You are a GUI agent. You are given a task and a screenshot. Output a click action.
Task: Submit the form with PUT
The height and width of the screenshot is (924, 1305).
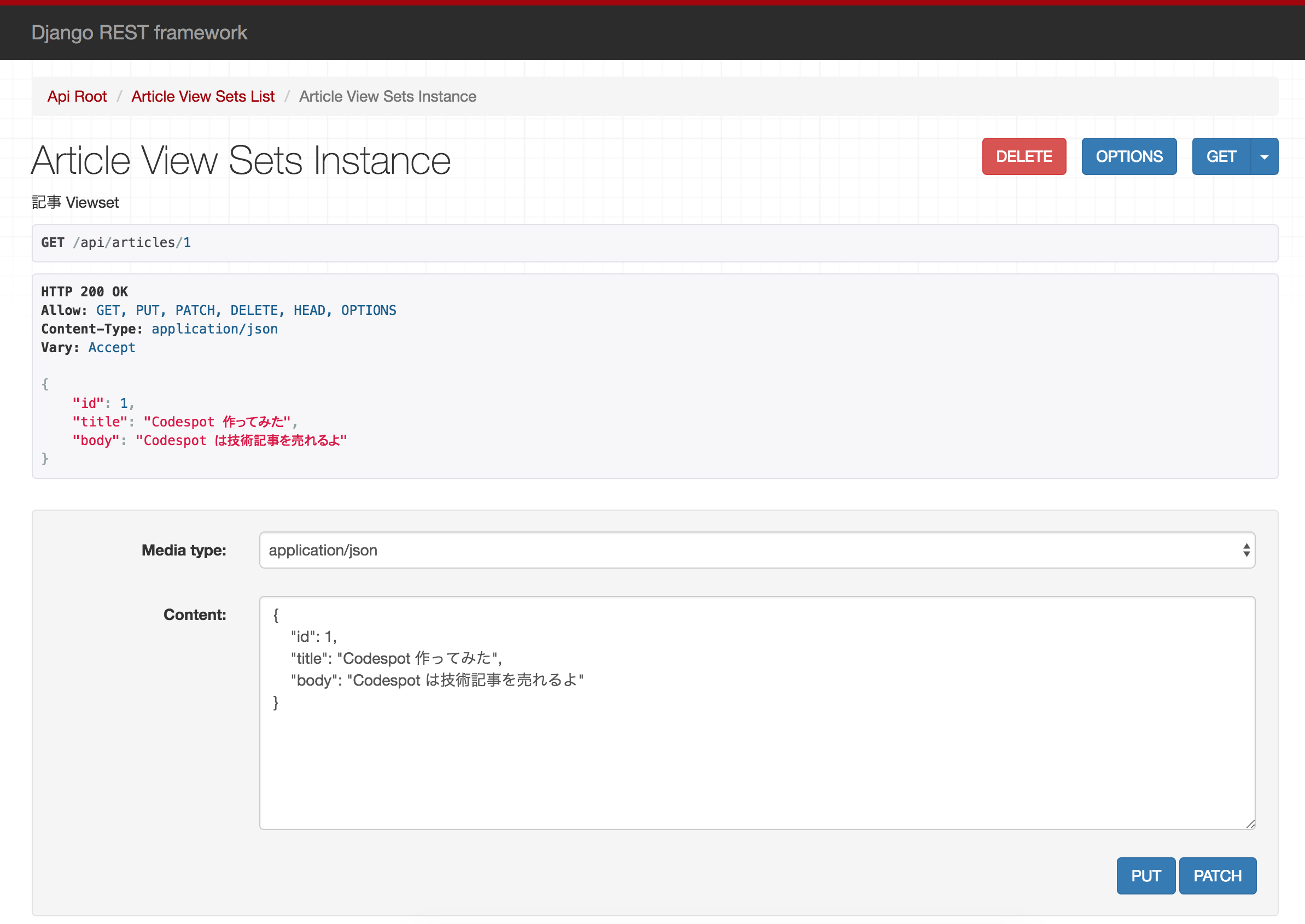pyautogui.click(x=1145, y=875)
